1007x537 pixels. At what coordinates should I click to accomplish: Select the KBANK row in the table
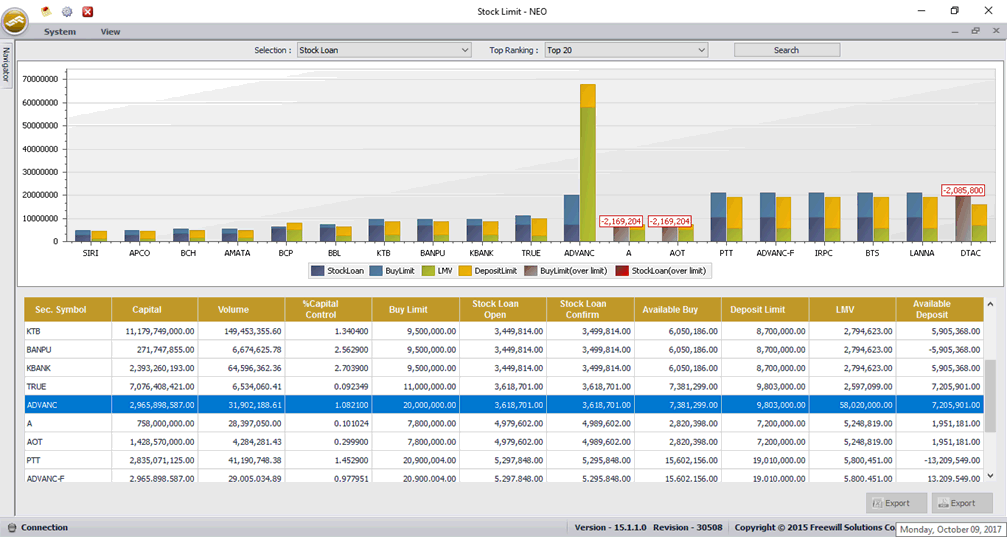(504, 368)
